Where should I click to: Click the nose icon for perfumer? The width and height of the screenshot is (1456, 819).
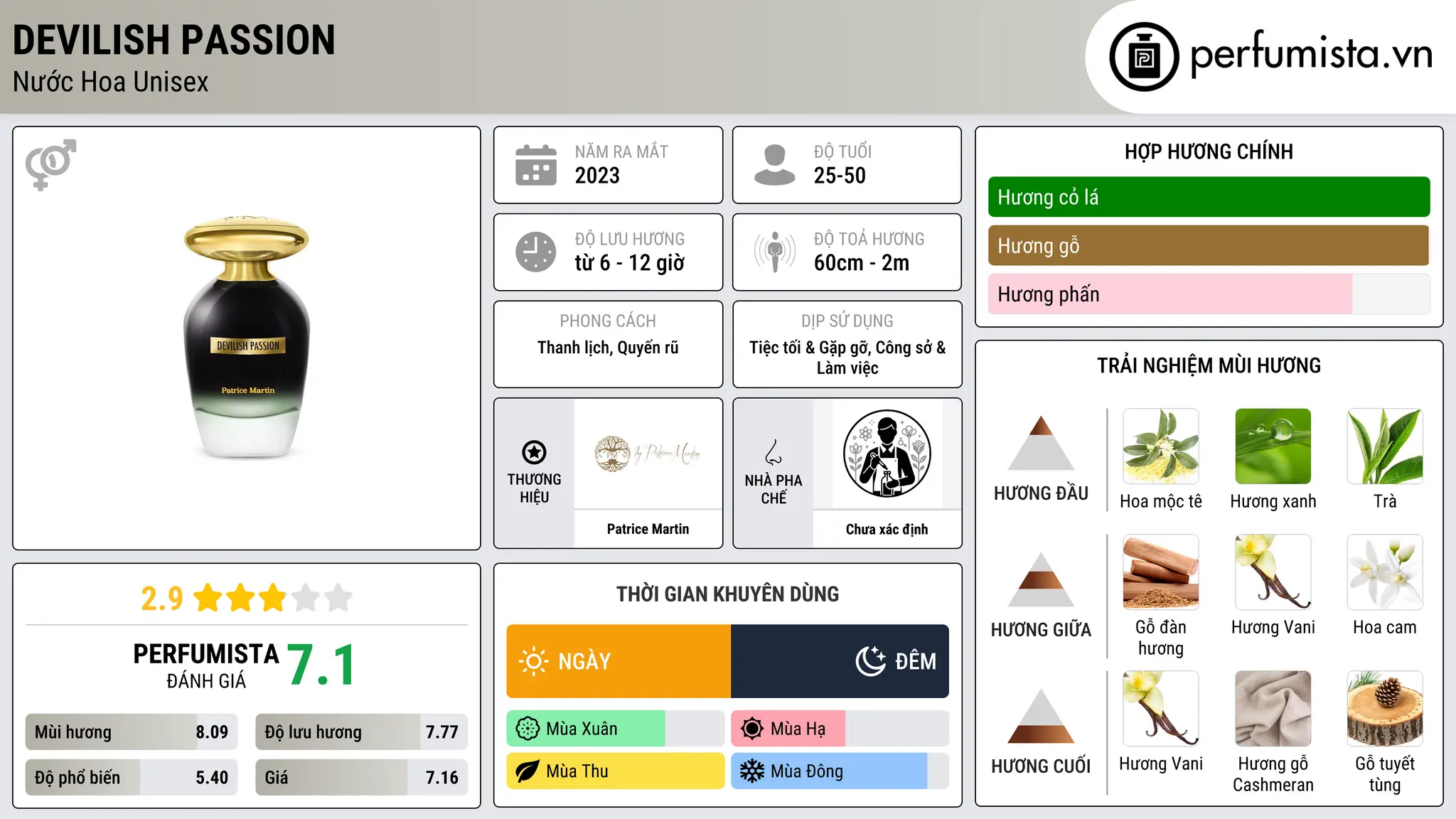tap(773, 452)
